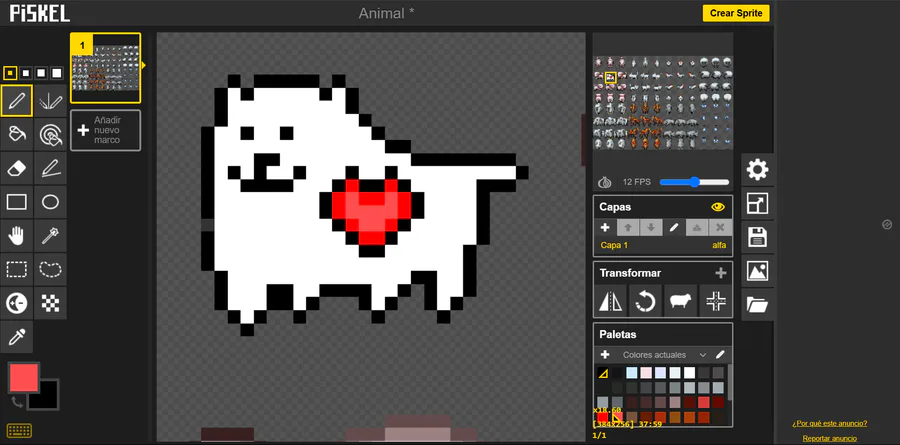Select the Lasso Selection tool
This screenshot has width=900, height=445.
click(51, 269)
